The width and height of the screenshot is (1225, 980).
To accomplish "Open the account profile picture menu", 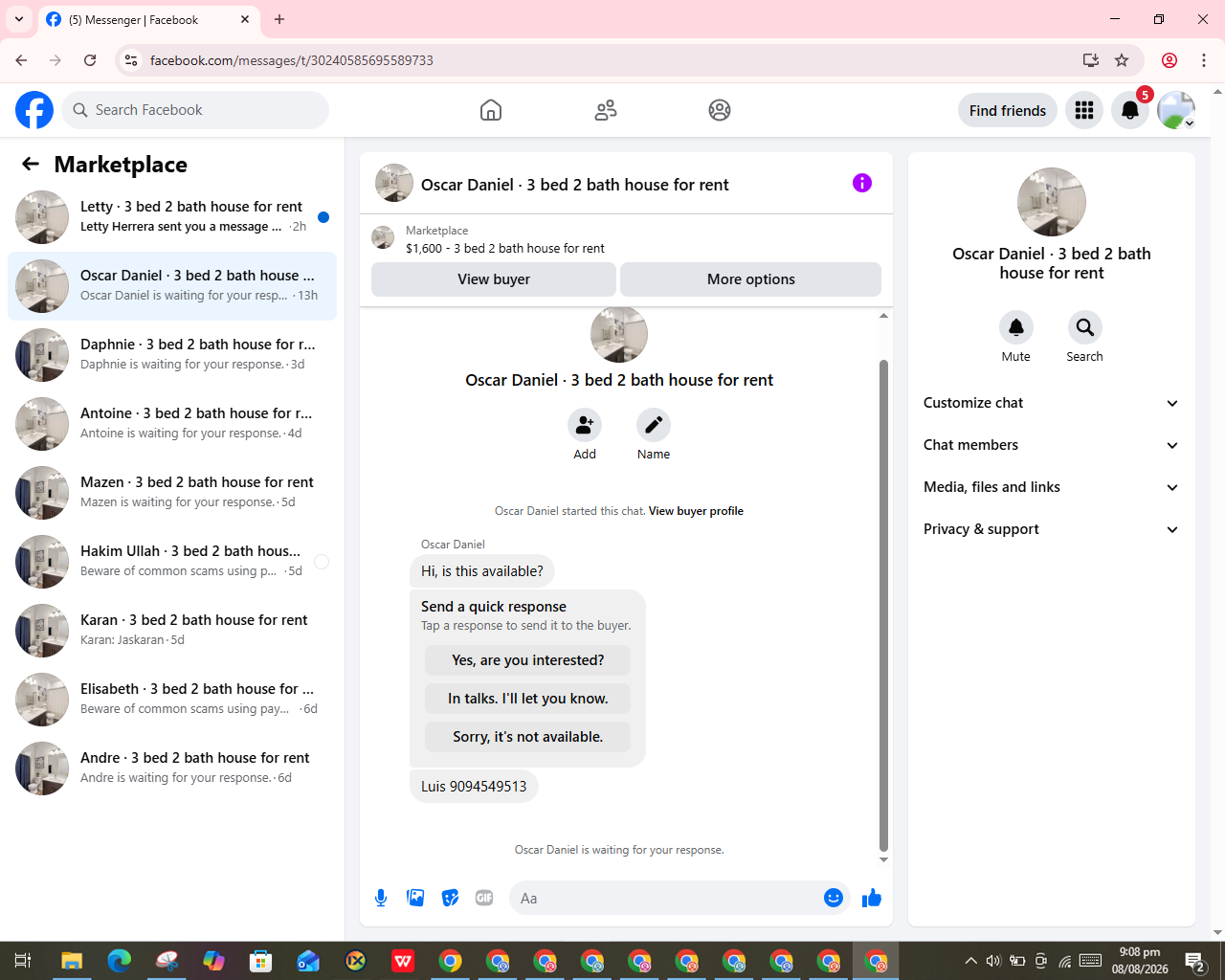I will pos(1176,110).
